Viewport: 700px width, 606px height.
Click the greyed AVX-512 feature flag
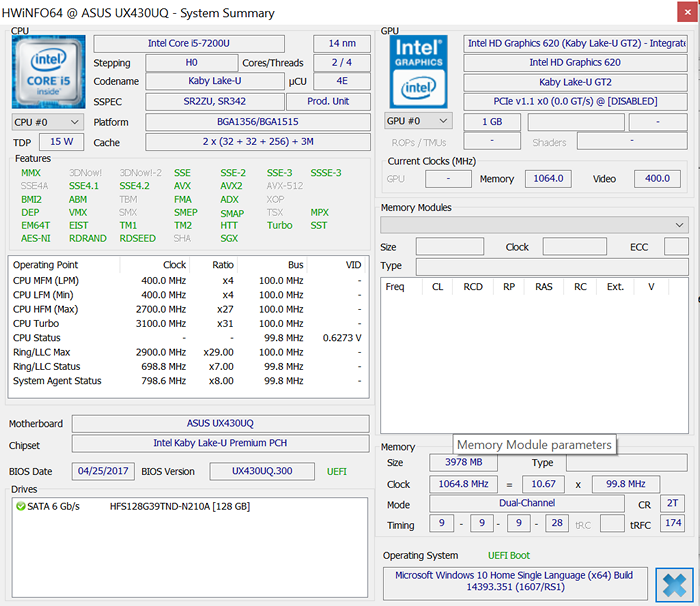[x=285, y=186]
